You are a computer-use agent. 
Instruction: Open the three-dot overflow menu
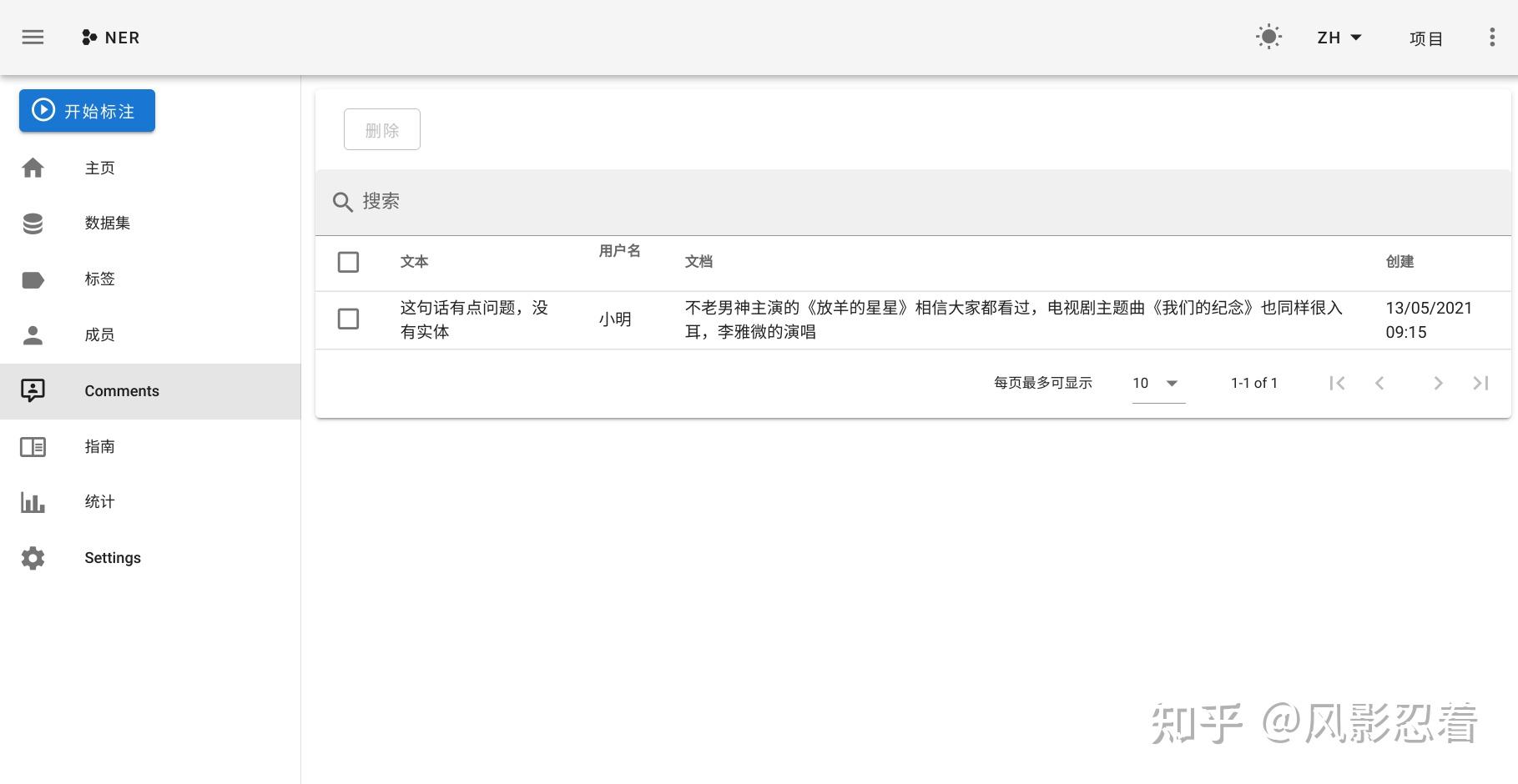point(1491,37)
